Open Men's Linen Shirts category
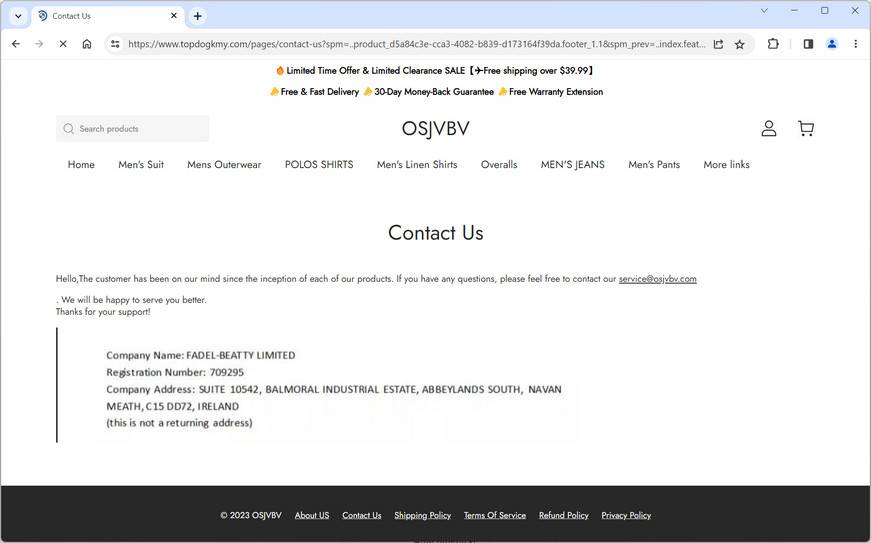The height and width of the screenshot is (543, 871). 417,164
